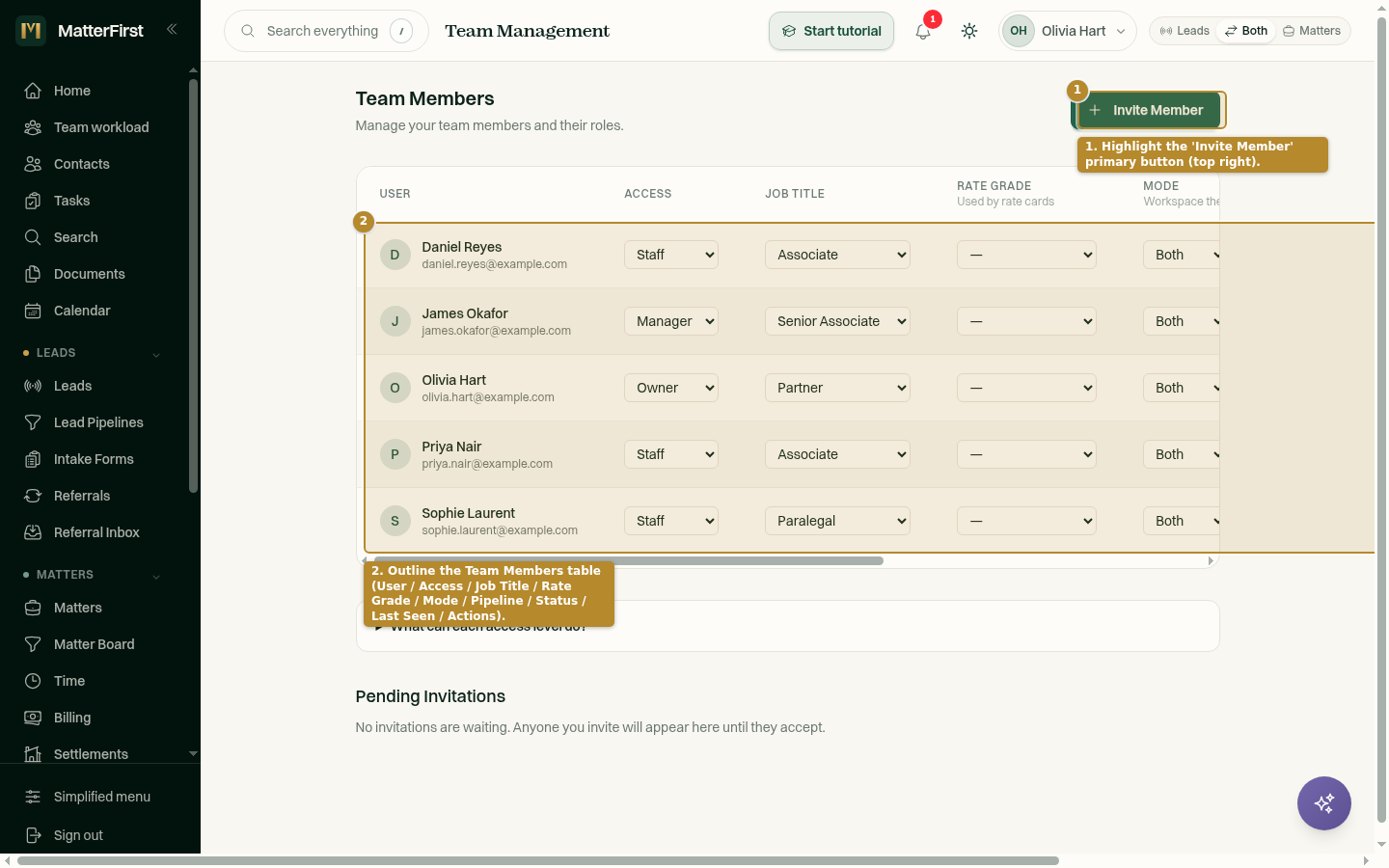This screenshot has height=868, width=1389.
Task: Open Daniel Reyes mode dropdown
Action: (x=1182, y=255)
